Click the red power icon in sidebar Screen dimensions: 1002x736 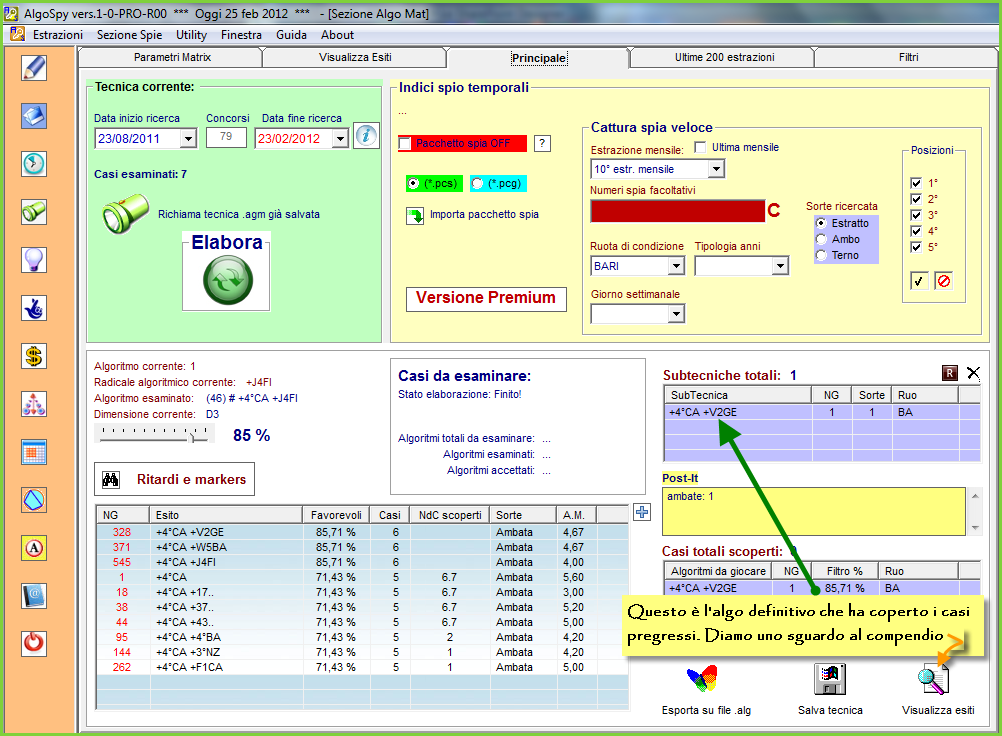pyautogui.click(x=34, y=643)
